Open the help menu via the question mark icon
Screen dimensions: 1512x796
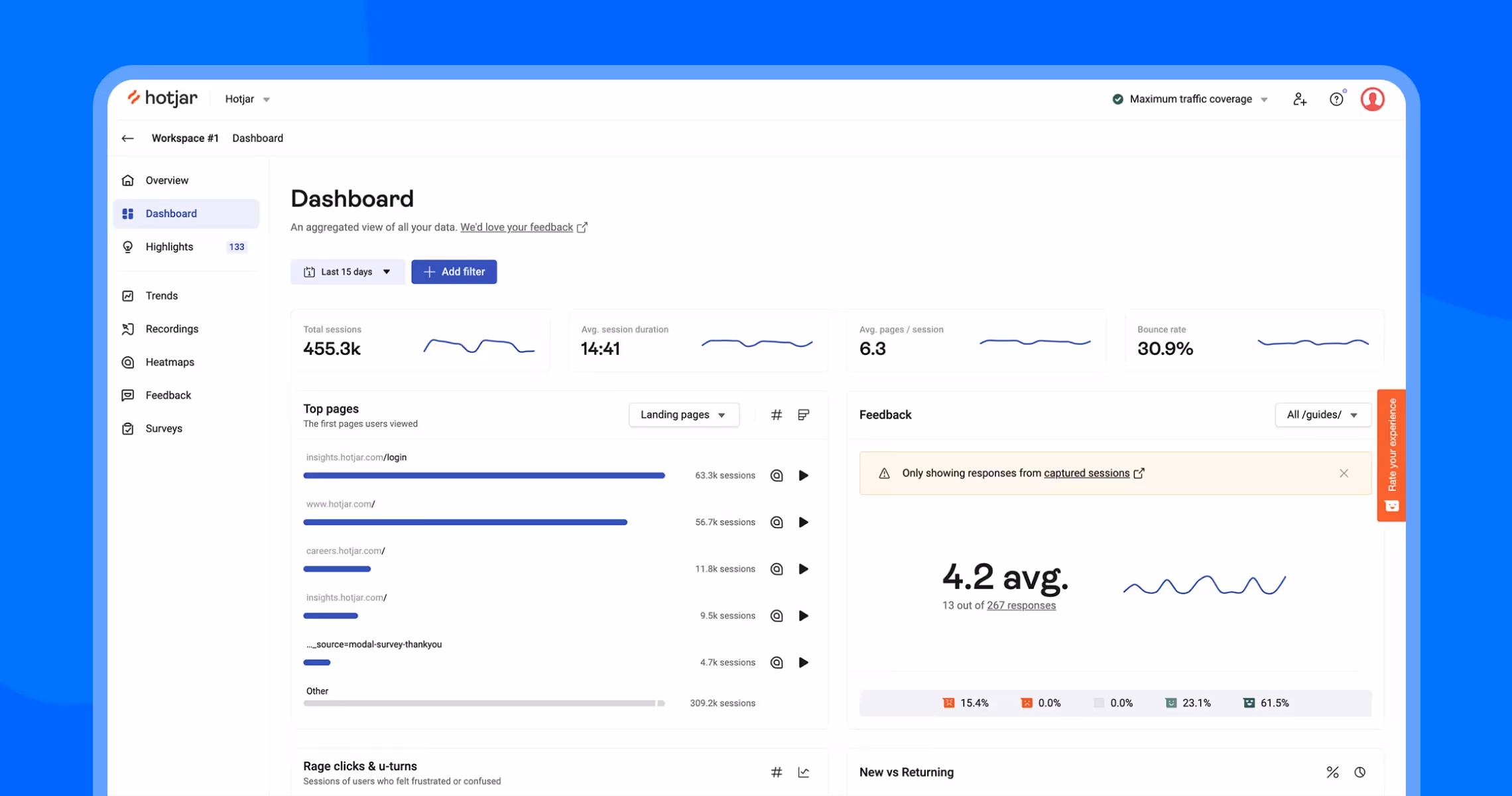(1336, 98)
